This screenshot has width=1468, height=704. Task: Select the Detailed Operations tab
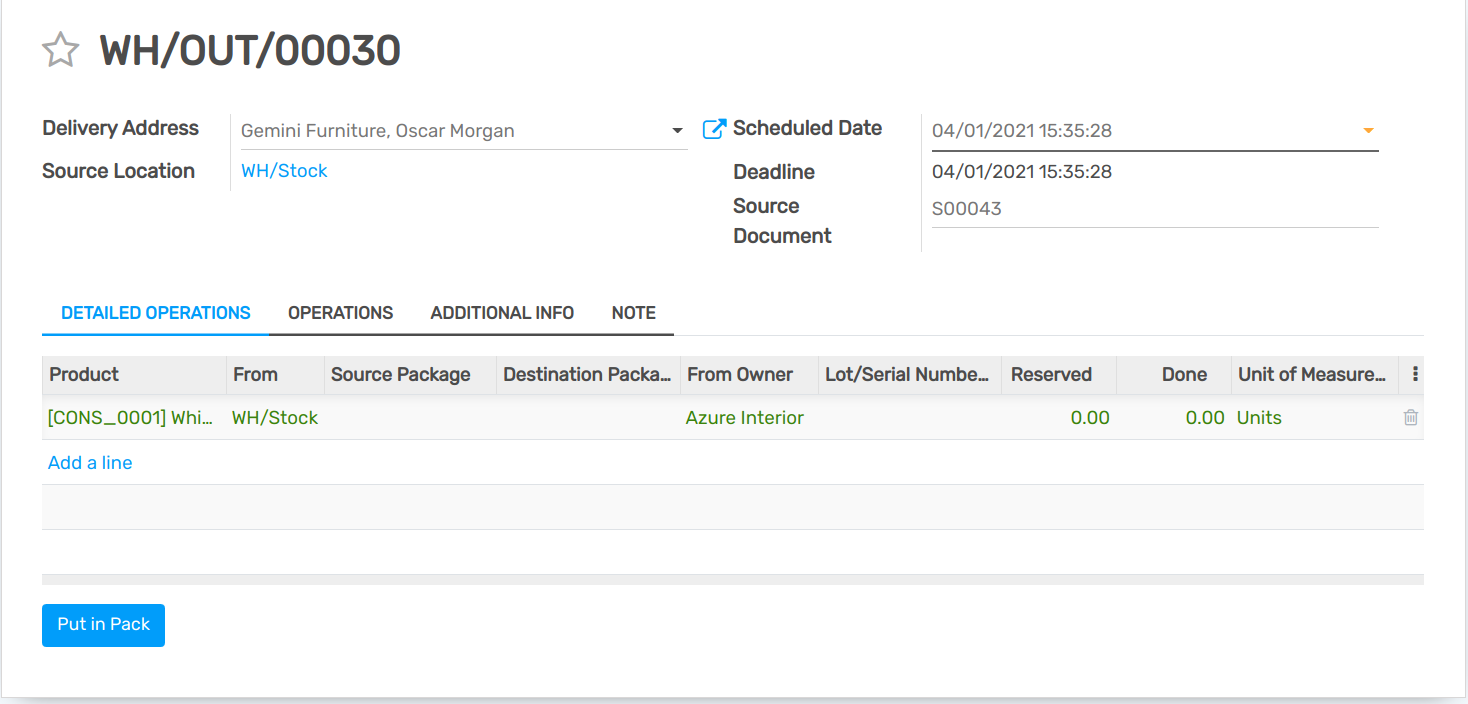click(156, 313)
